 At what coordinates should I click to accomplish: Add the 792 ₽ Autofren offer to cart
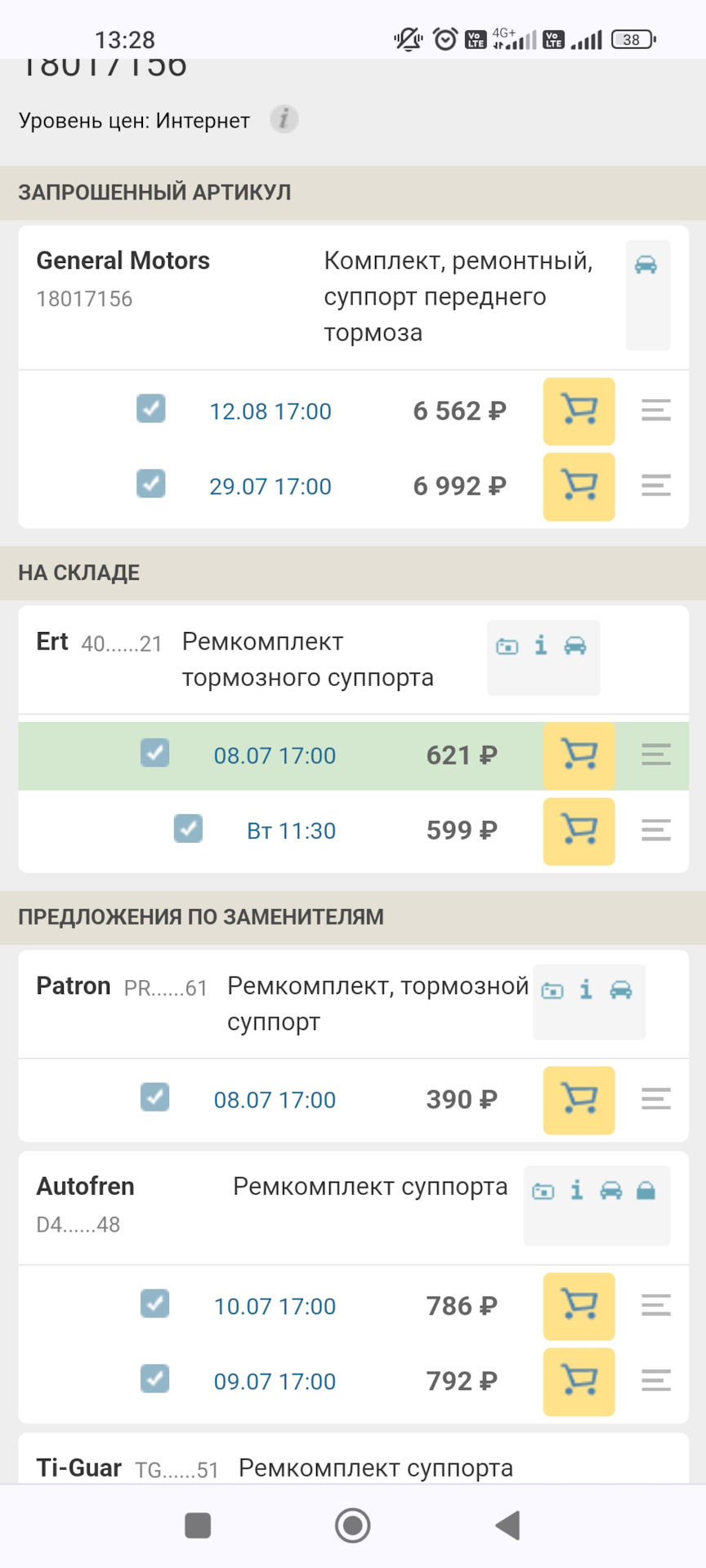coord(579,1381)
